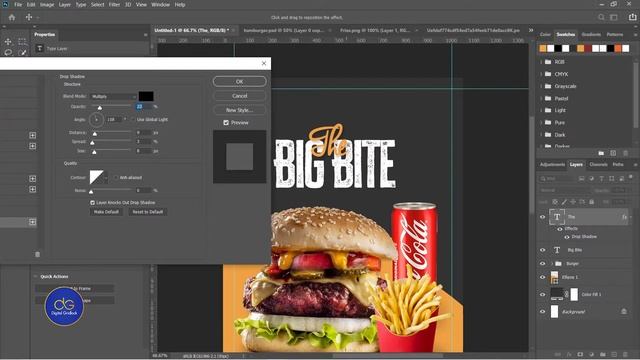
Task: Expand the Grayscale swatch folder
Action: (x=542, y=86)
